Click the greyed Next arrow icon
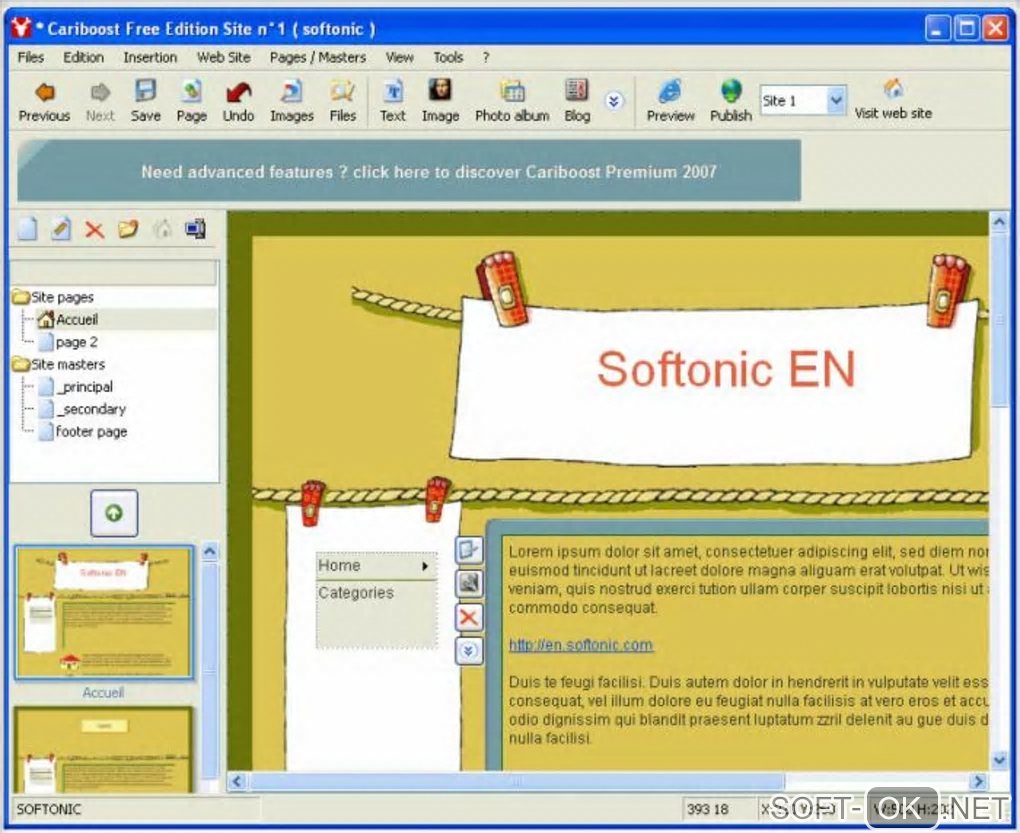Image resolution: width=1020 pixels, height=833 pixels. (x=100, y=93)
